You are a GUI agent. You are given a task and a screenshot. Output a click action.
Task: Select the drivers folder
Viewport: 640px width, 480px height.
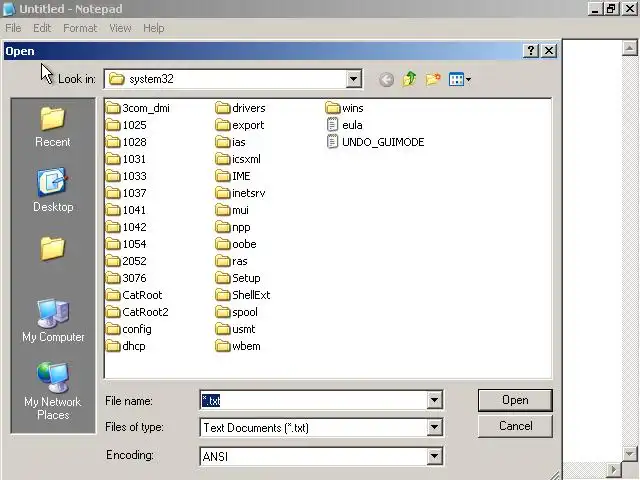[240, 108]
